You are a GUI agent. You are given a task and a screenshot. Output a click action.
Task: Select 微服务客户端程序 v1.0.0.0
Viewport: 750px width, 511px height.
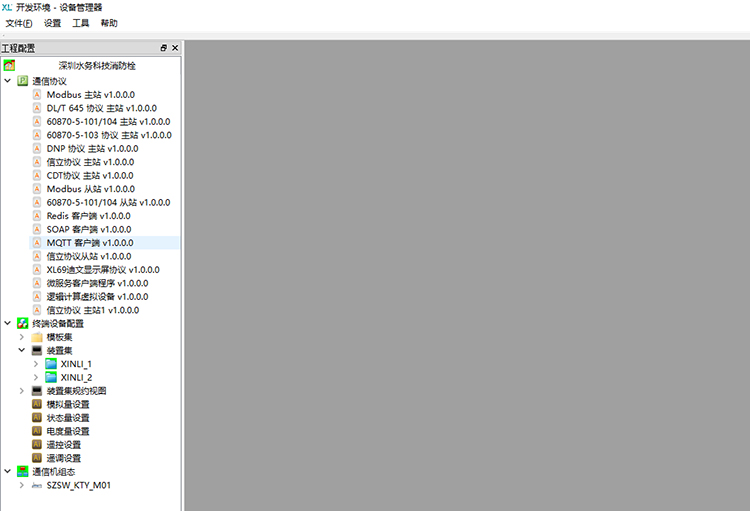tap(98, 283)
